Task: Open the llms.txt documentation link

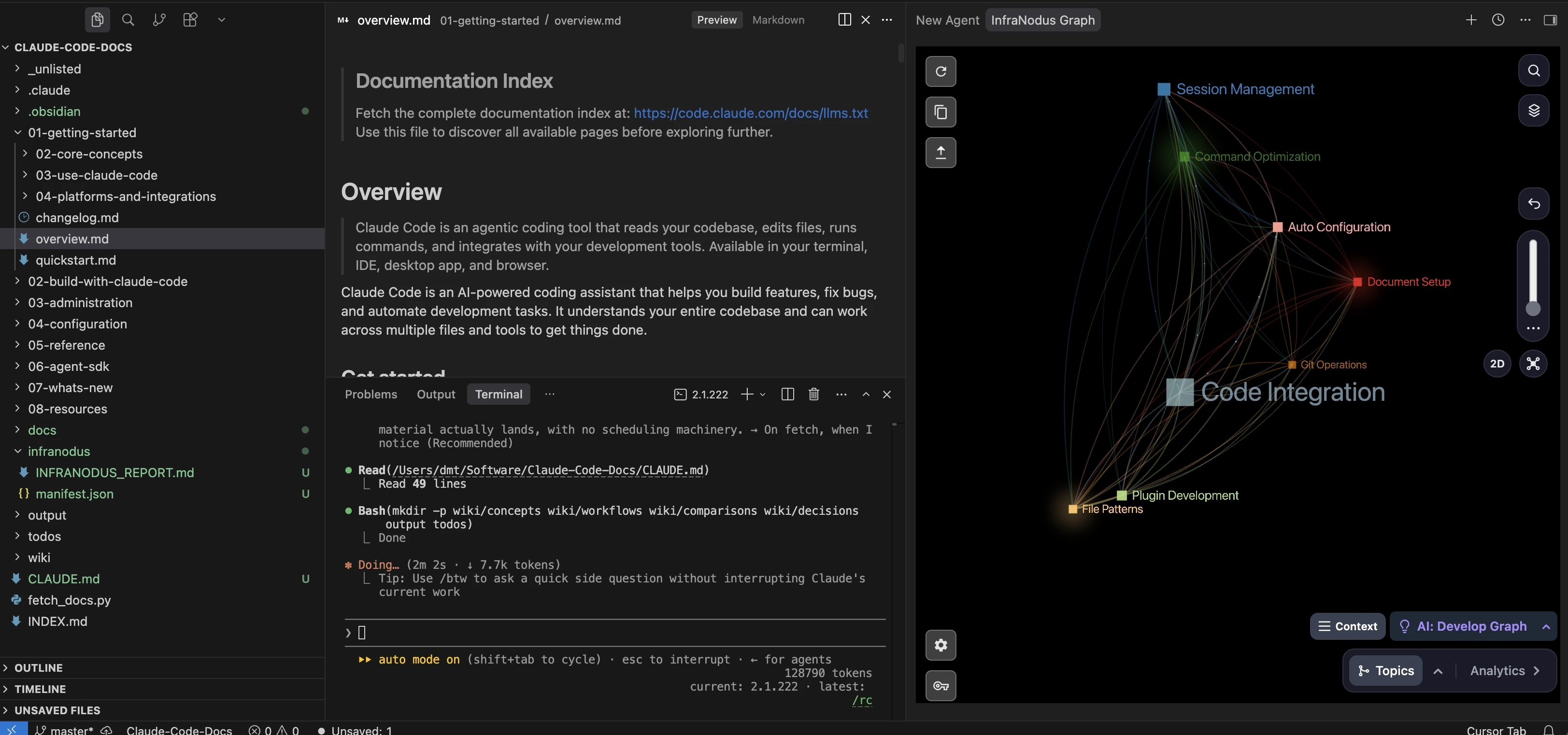Action: 751,113
